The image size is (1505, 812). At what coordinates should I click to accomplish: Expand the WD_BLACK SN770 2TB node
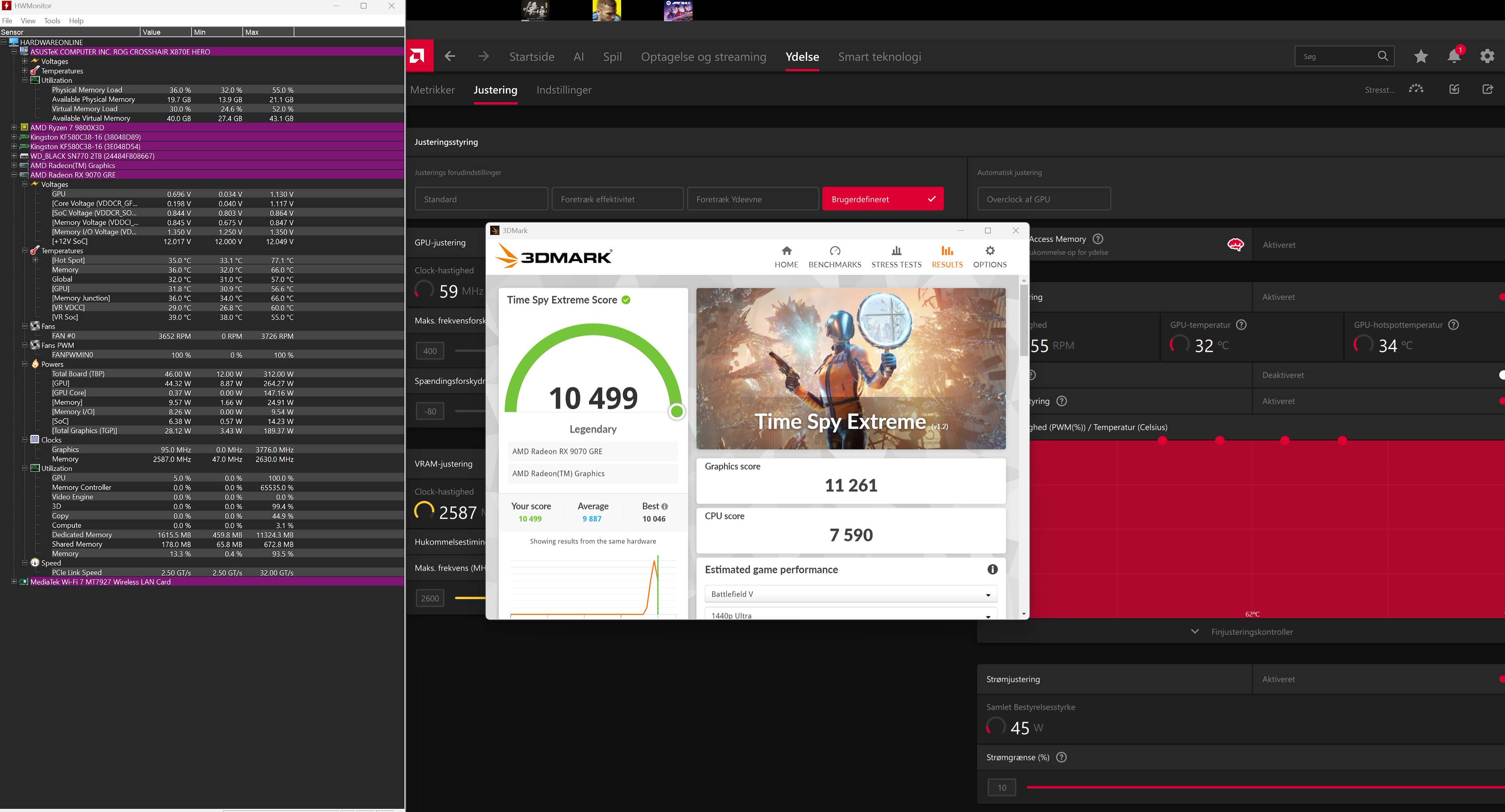point(14,156)
